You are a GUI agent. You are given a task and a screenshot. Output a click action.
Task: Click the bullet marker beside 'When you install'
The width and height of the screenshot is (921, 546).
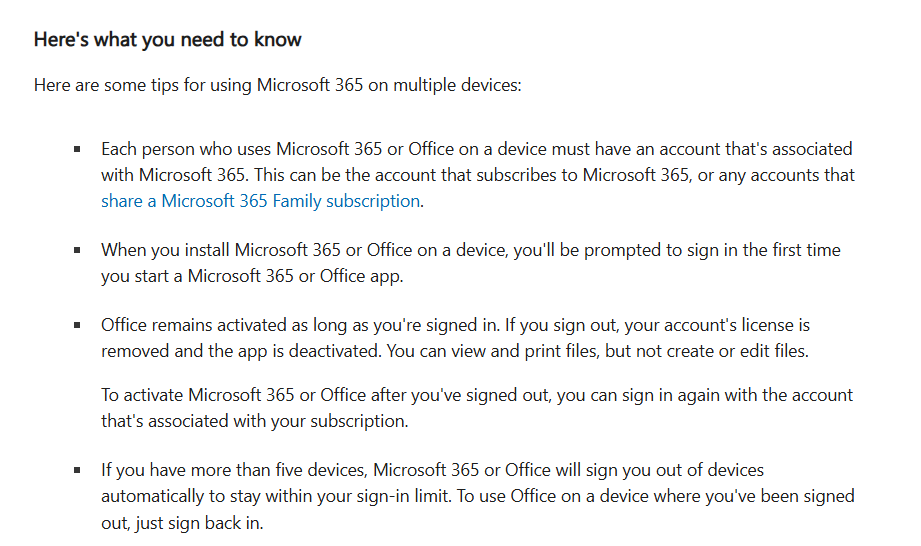[77, 250]
